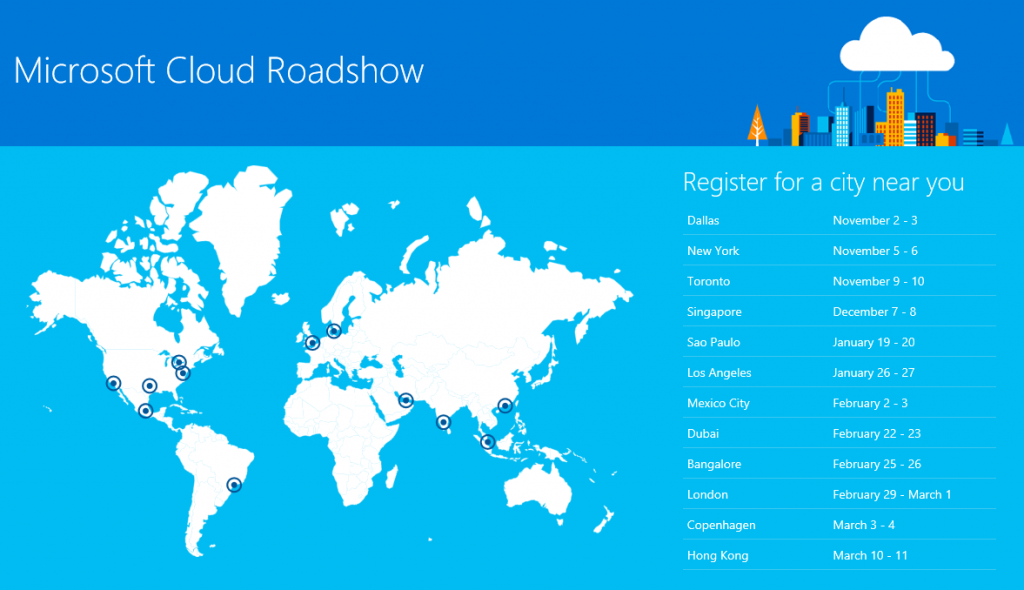Click the date "February 29 - March 1"
Image resolution: width=1024 pixels, height=590 pixels.
click(892, 495)
